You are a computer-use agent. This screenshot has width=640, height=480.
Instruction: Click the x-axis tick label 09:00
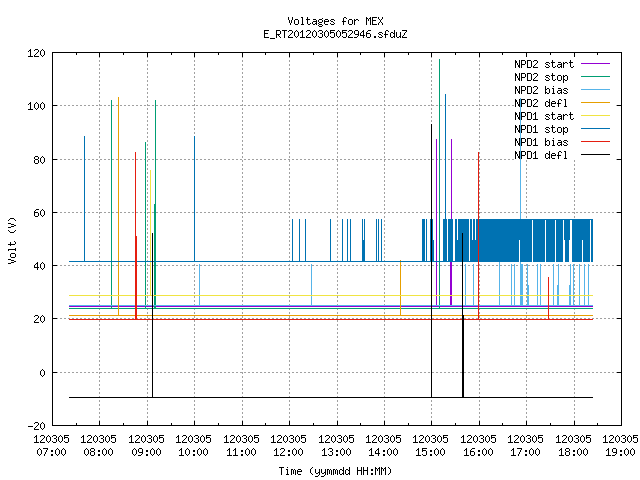point(147,452)
